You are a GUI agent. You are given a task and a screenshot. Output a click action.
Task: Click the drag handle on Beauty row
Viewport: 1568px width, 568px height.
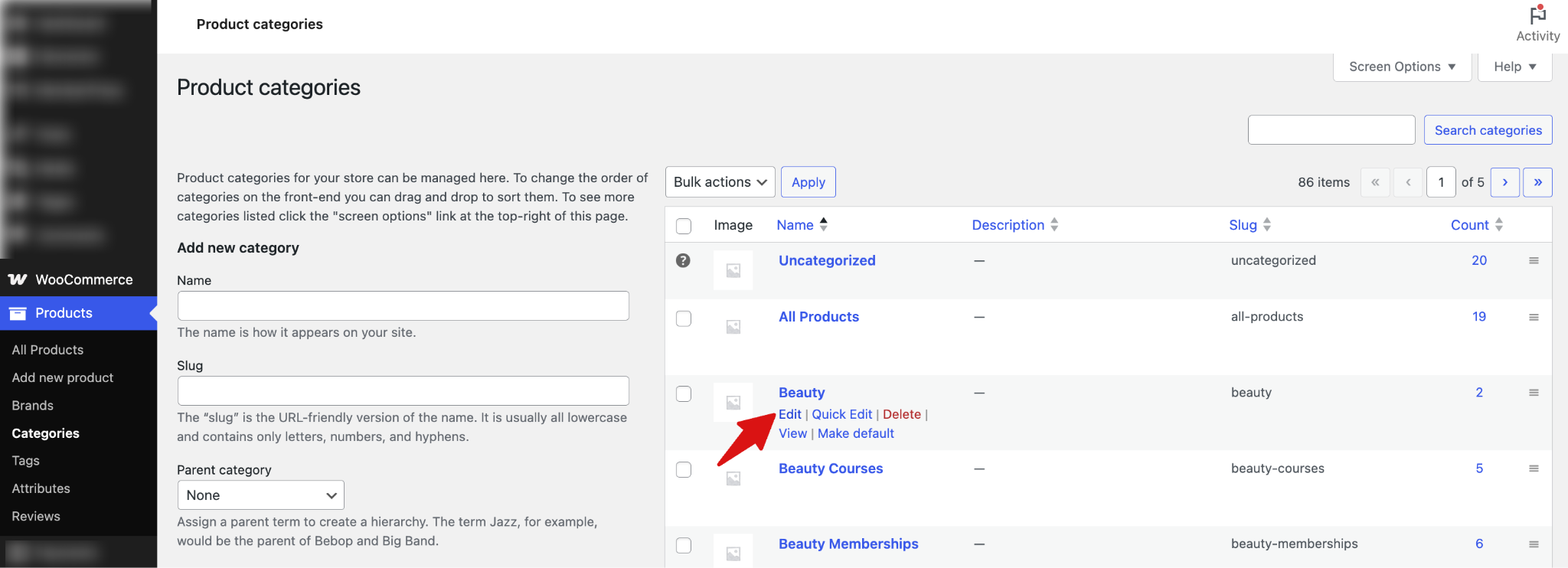click(x=1534, y=393)
